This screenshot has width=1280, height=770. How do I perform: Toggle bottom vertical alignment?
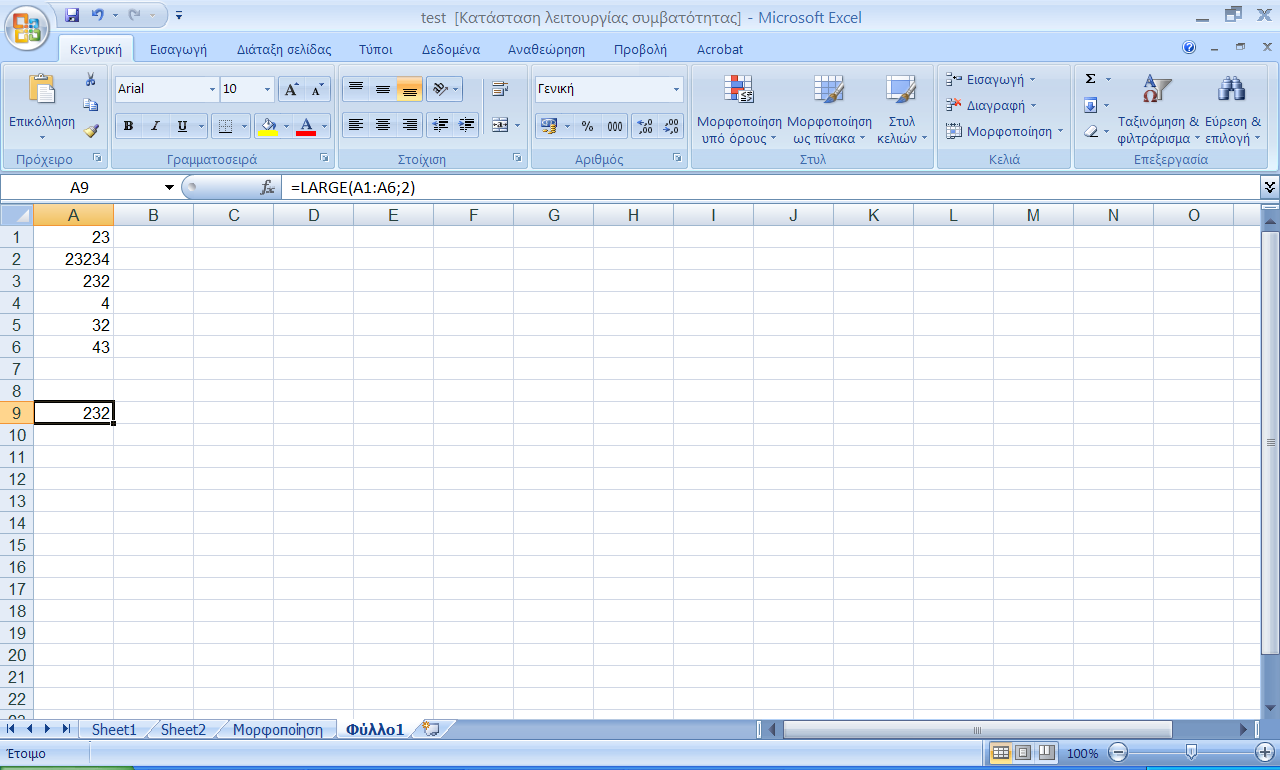point(409,89)
